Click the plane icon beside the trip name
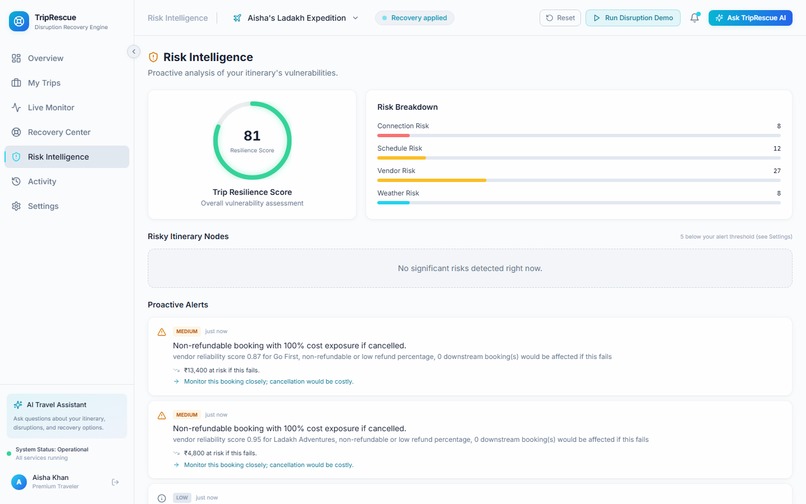Viewport: 806px width, 504px height. pyautogui.click(x=237, y=18)
